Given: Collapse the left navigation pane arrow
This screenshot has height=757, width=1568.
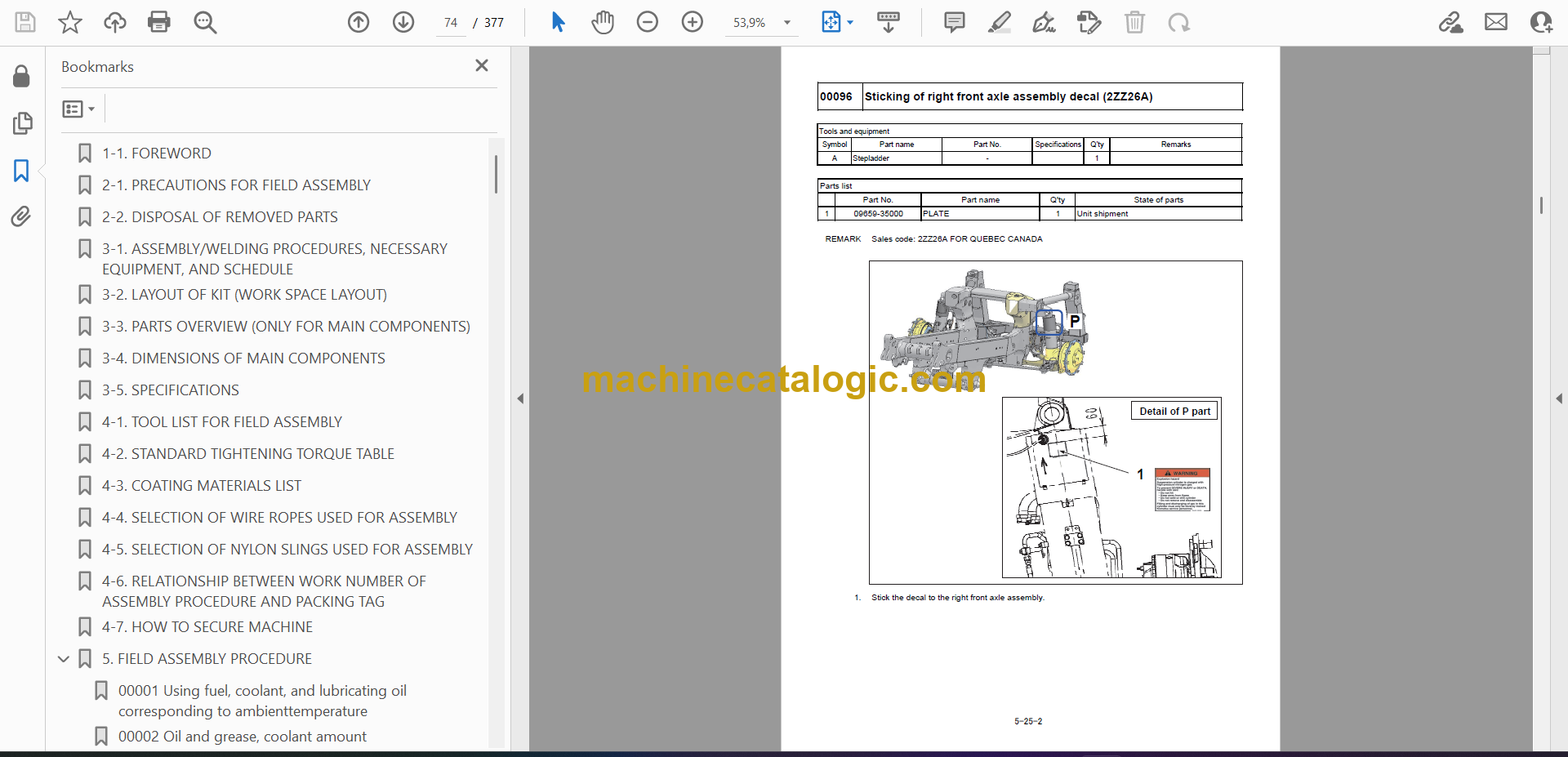Looking at the screenshot, I should tap(520, 399).
